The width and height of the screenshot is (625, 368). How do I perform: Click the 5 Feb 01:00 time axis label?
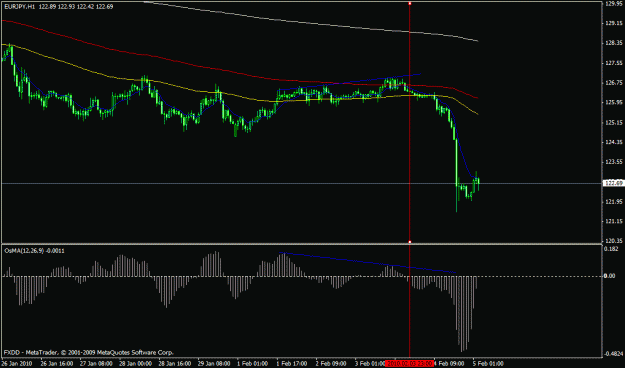click(488, 364)
